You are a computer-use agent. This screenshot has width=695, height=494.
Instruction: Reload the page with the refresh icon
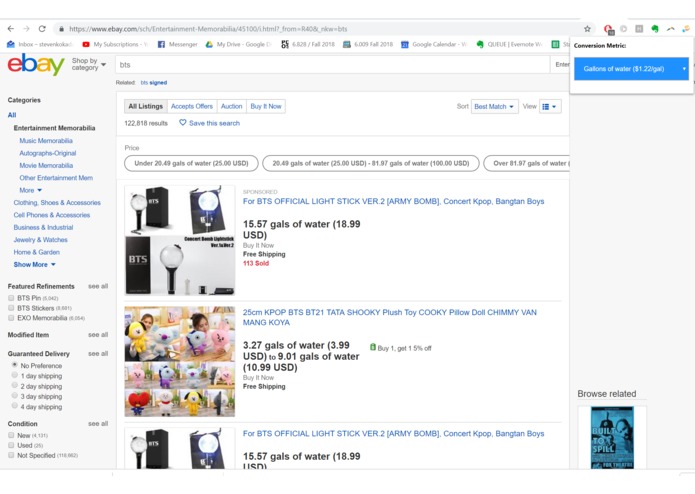point(42,29)
